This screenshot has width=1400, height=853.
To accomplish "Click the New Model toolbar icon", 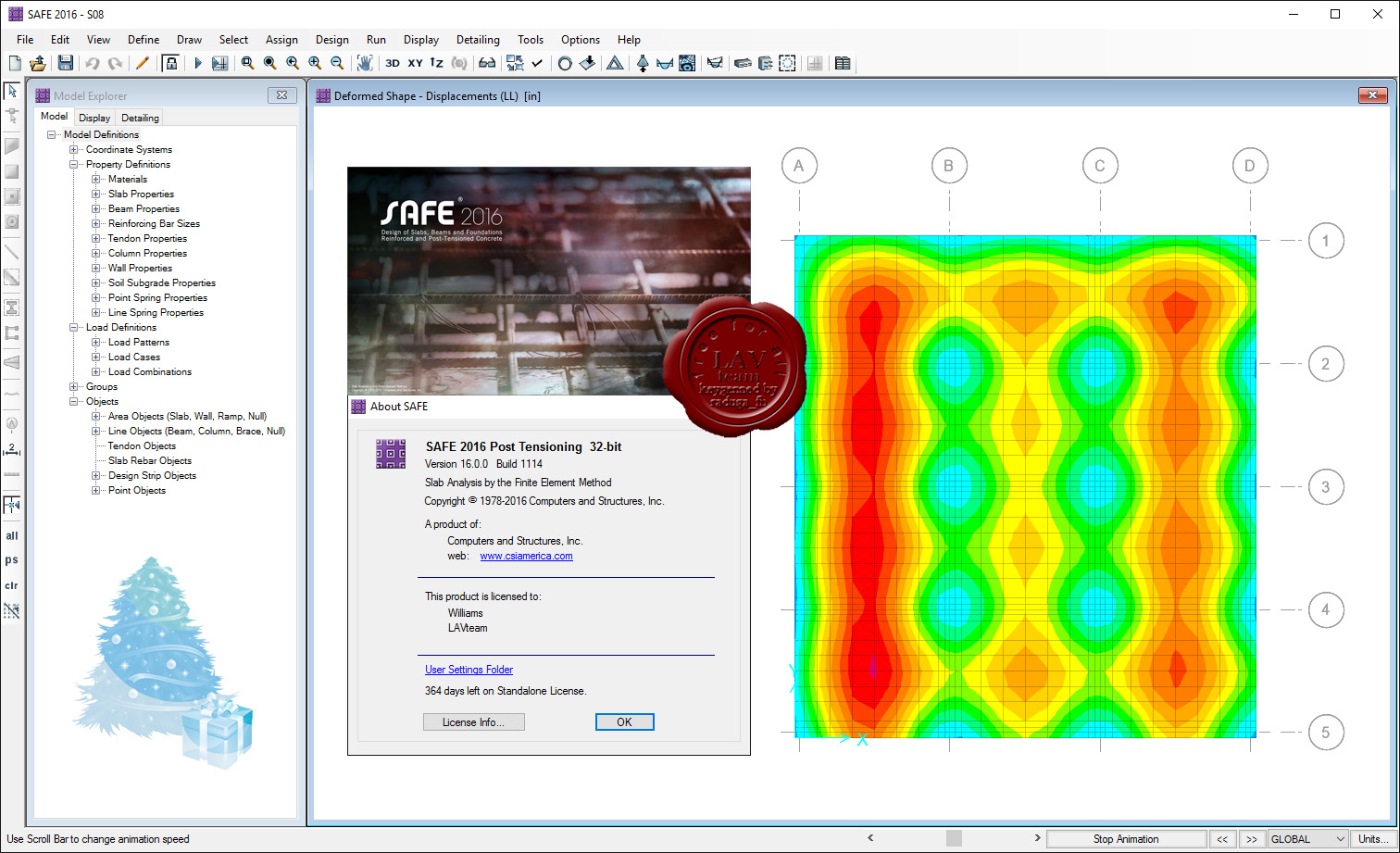I will [x=15, y=63].
